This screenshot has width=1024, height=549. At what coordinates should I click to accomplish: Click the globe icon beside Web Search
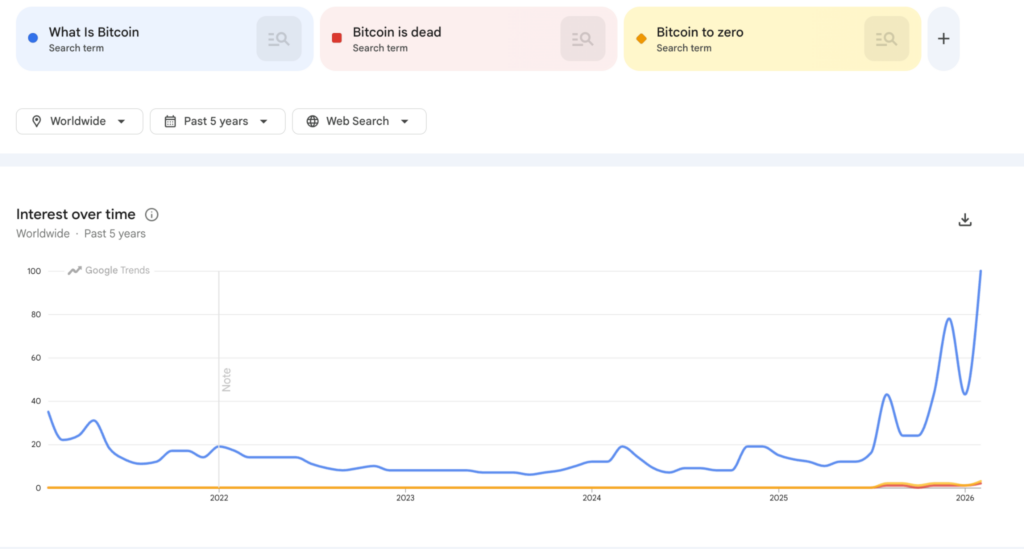(313, 121)
